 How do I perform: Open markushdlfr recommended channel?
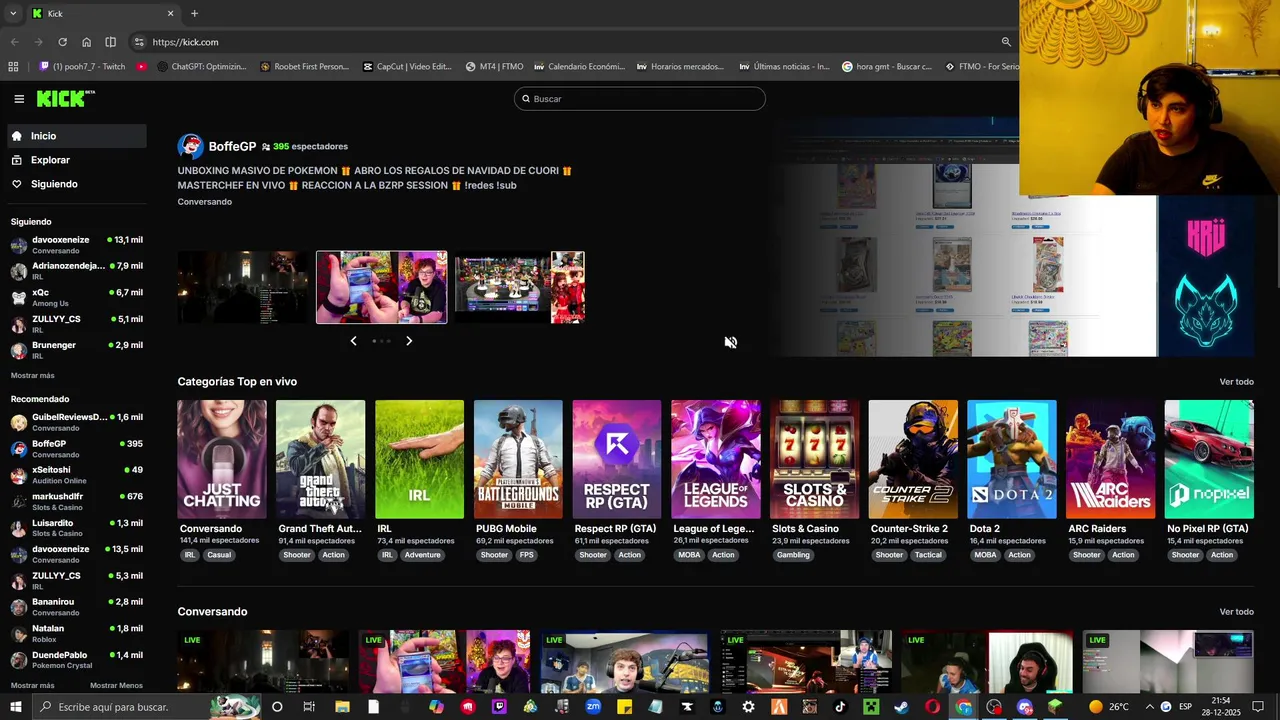tap(76, 501)
